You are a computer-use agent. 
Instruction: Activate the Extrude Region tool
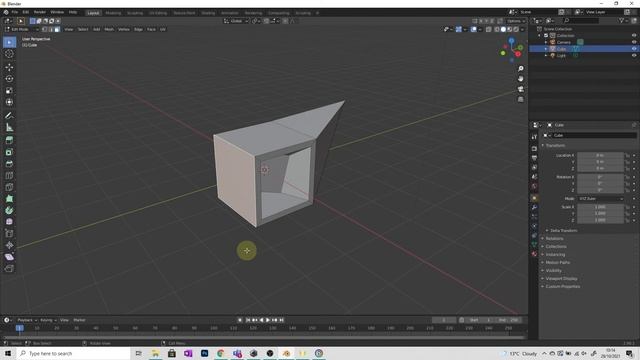9,140
